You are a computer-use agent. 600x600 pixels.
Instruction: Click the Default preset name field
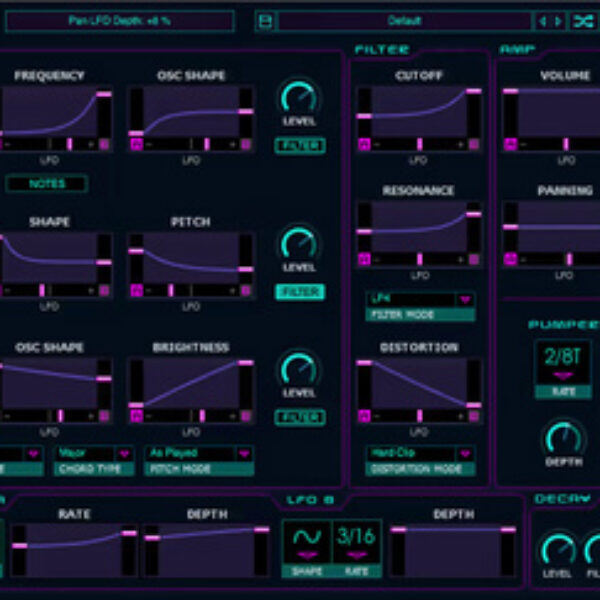click(x=404, y=21)
